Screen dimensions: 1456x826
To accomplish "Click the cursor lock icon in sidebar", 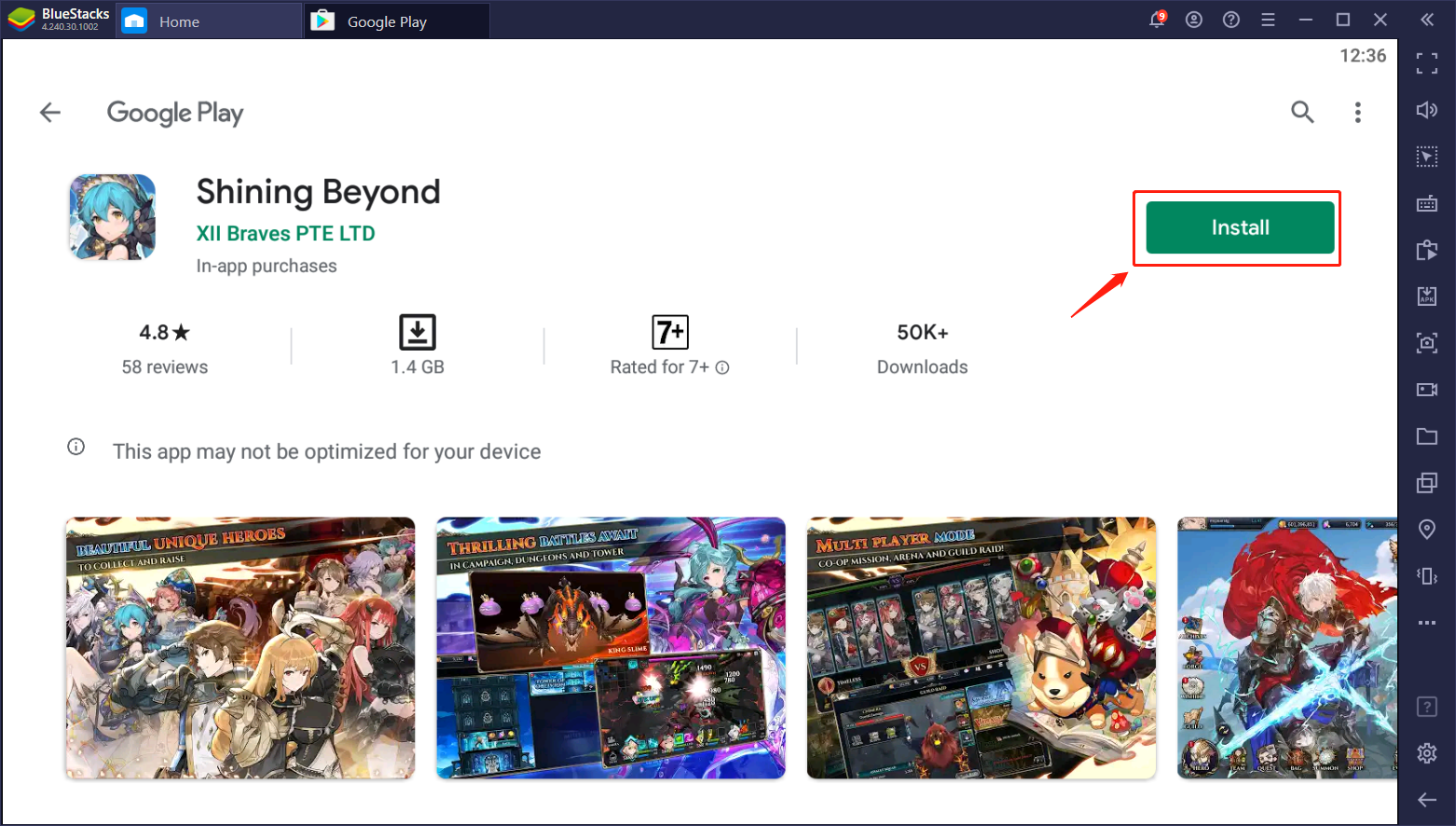I will 1427,157.
